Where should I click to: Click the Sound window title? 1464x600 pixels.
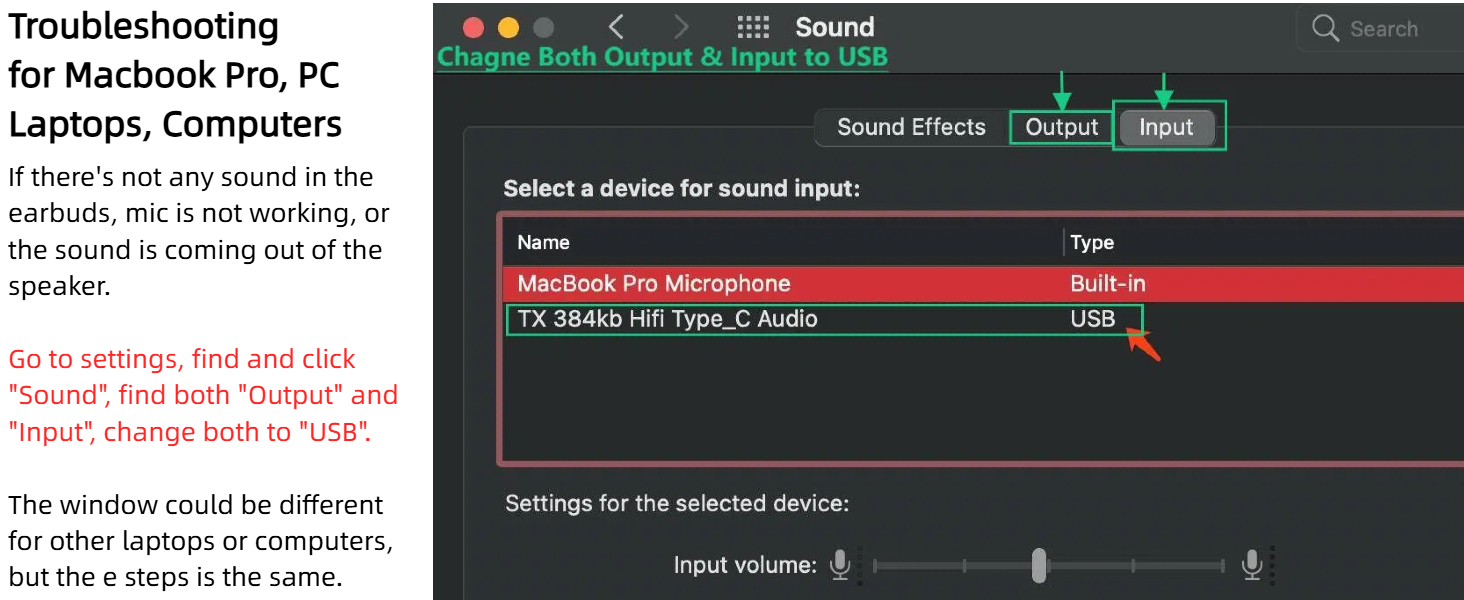click(834, 27)
